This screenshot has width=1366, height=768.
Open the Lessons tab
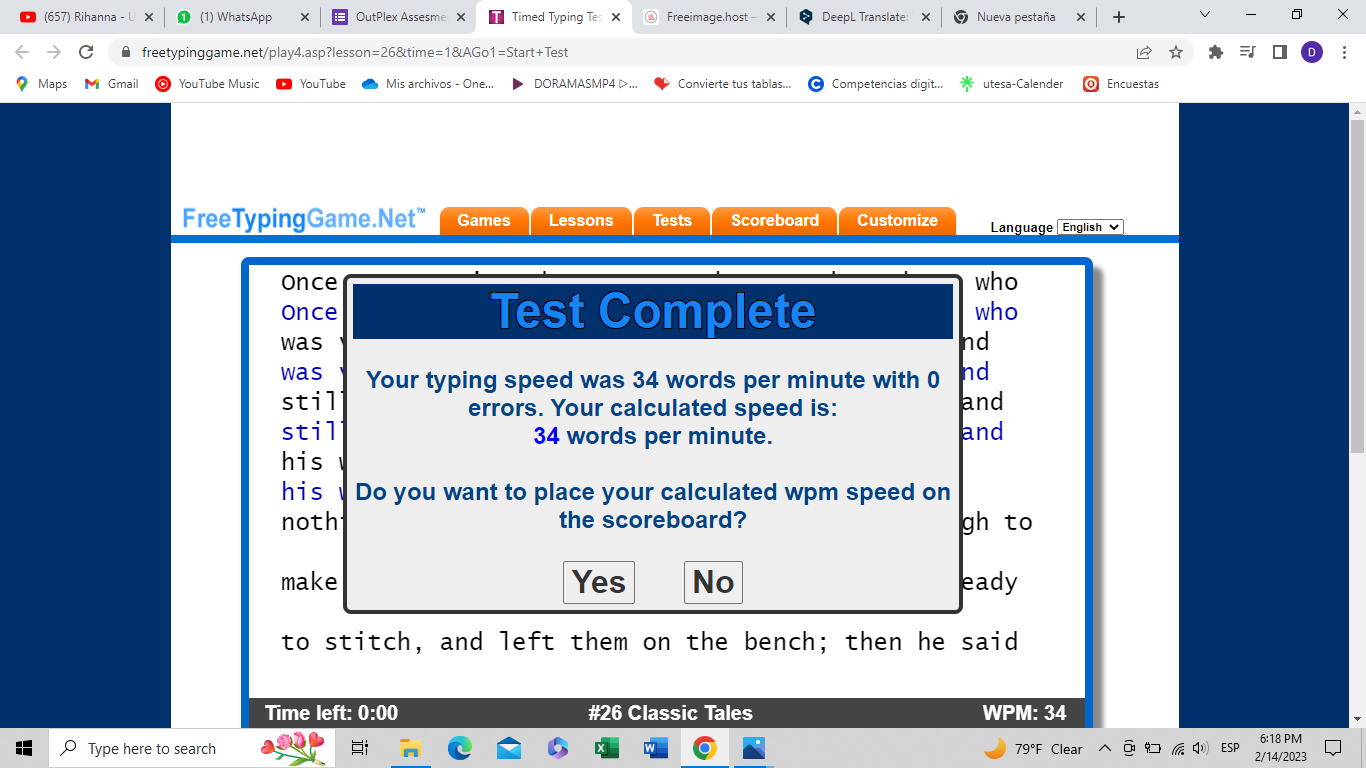[581, 221]
